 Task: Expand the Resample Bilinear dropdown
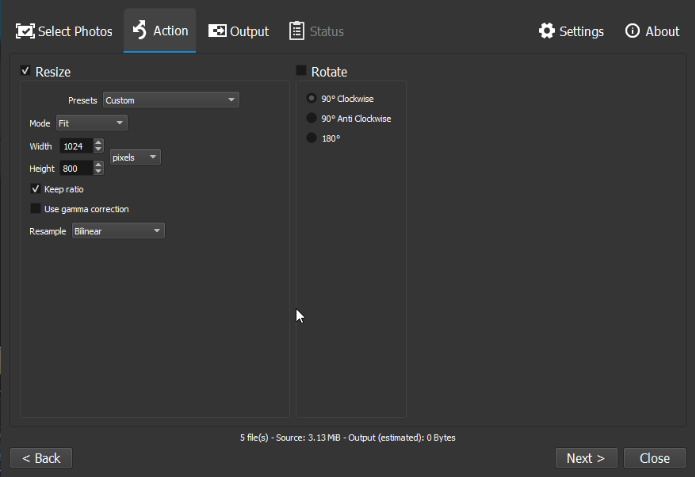[x=118, y=231]
